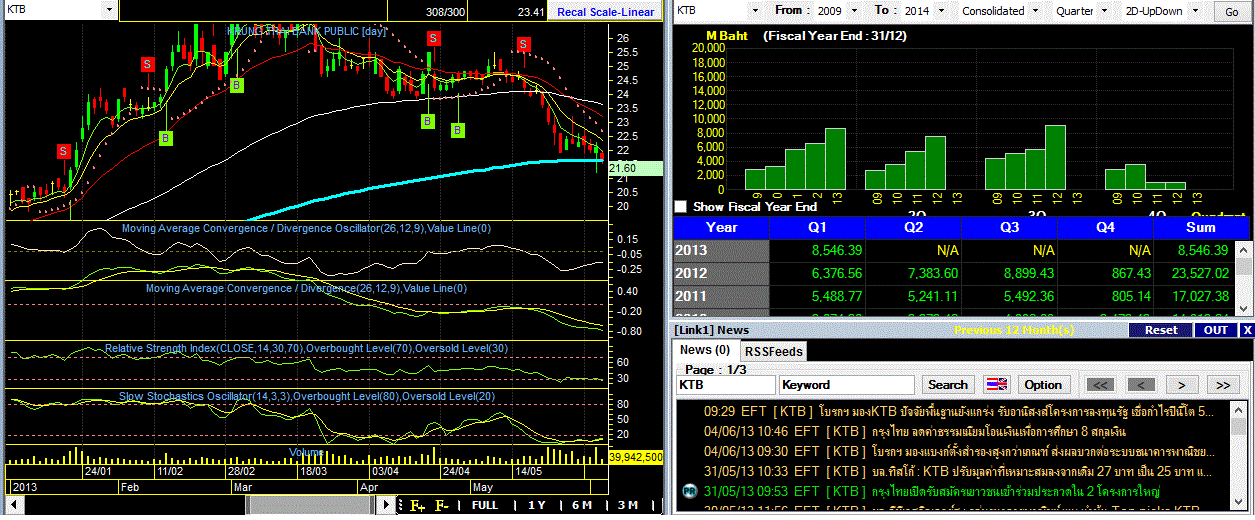Viewport: 1255px width, 520px height.
Task: Click the Q1 column header
Action: (815, 227)
